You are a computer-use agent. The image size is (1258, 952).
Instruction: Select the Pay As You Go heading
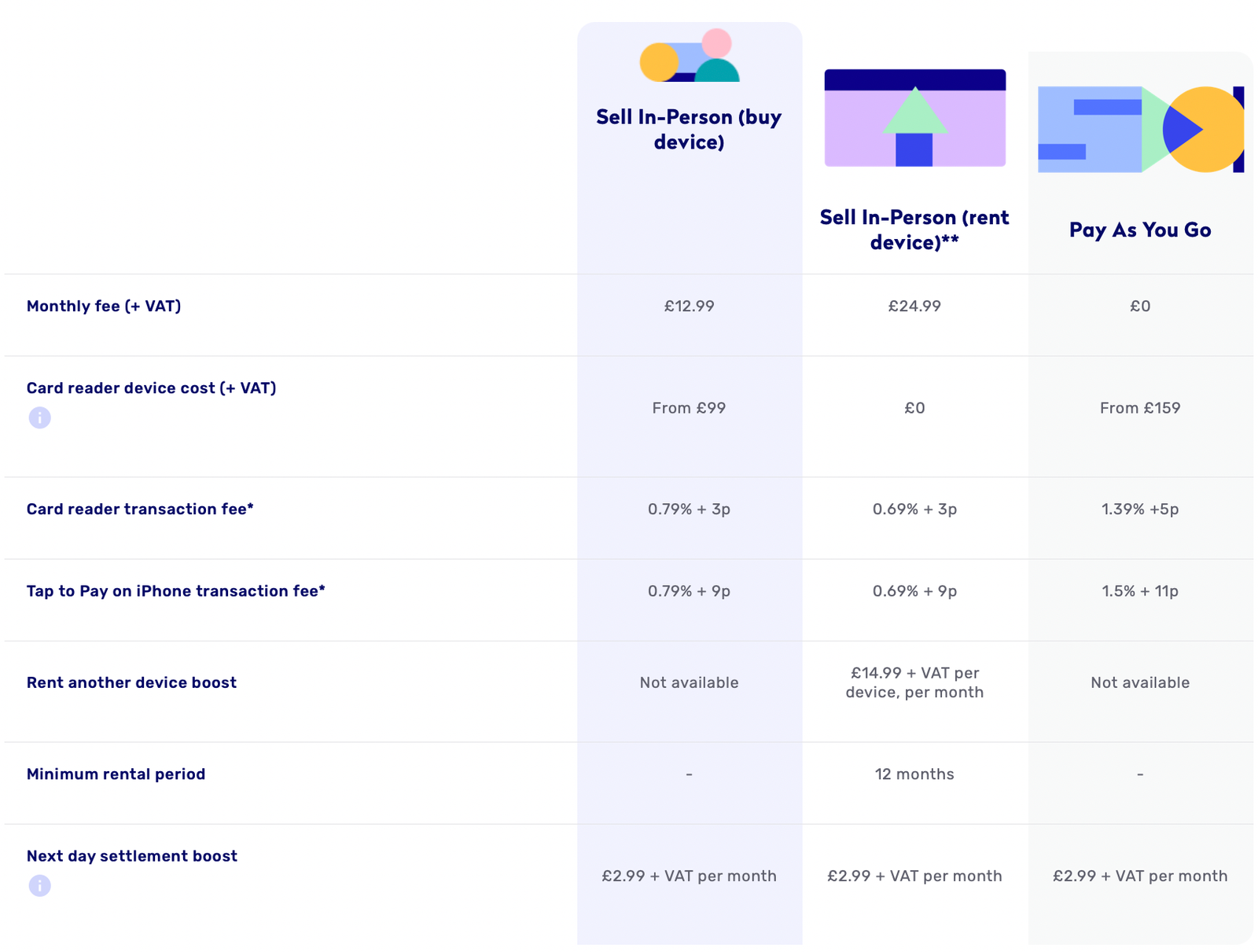pos(1139,230)
